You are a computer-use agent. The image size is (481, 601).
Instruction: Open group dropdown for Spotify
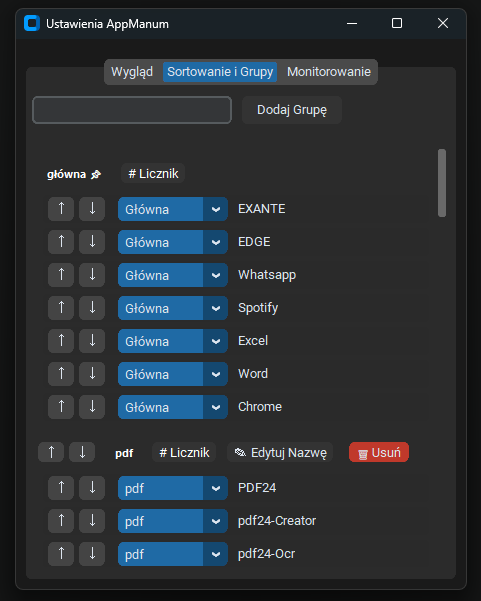coord(173,308)
